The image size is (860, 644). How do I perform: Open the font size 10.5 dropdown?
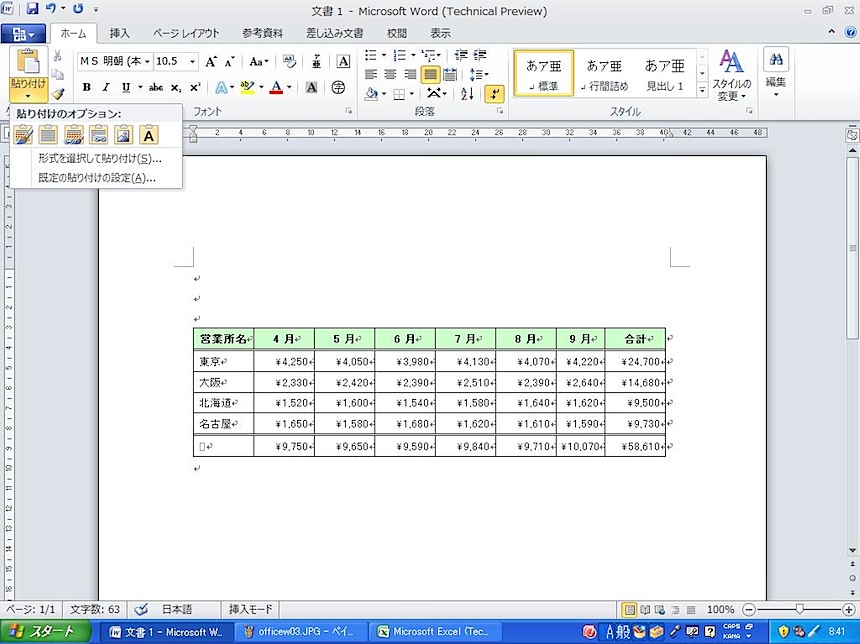click(193, 61)
